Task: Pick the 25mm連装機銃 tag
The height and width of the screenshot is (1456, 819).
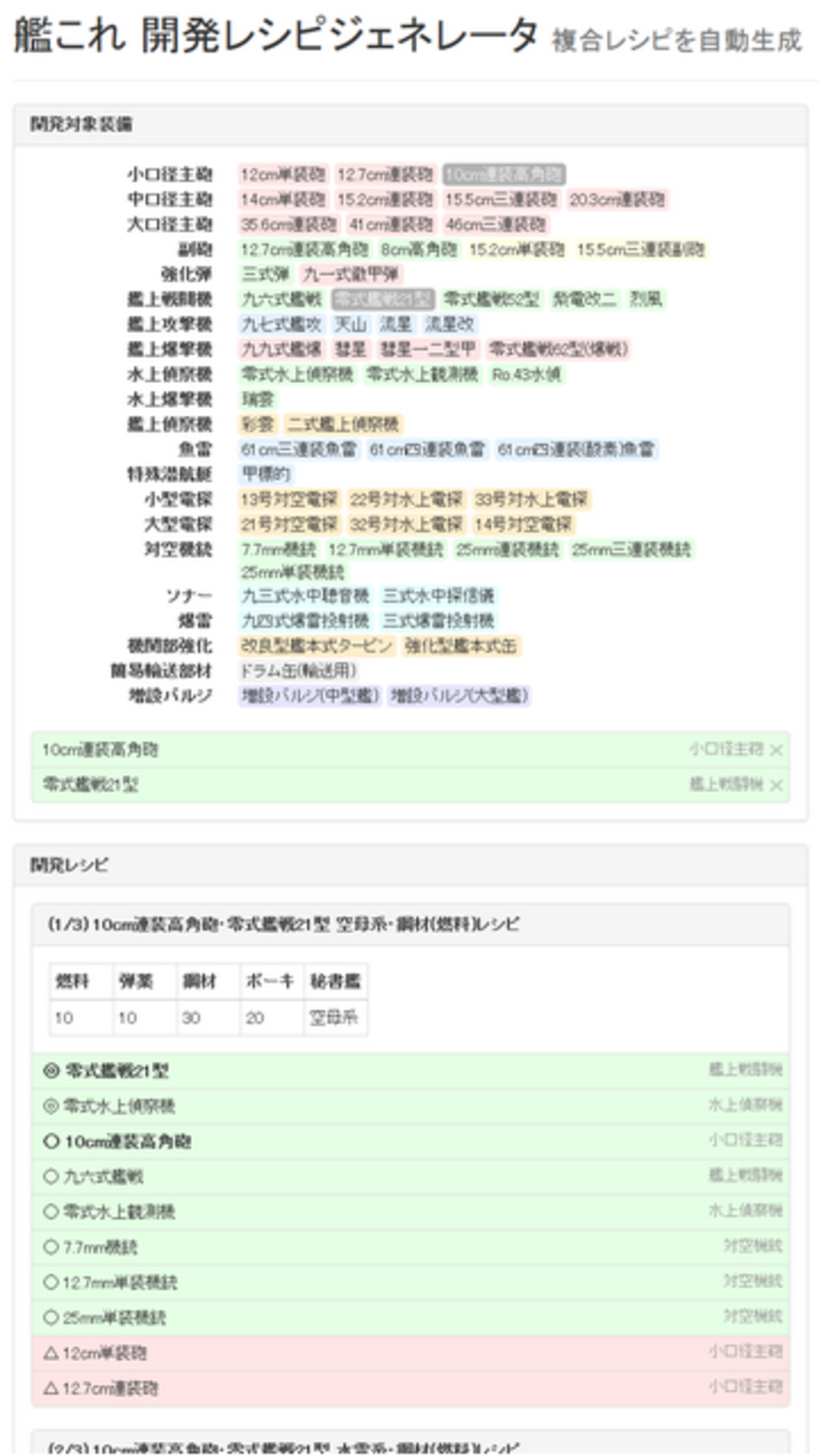Action: [x=508, y=550]
